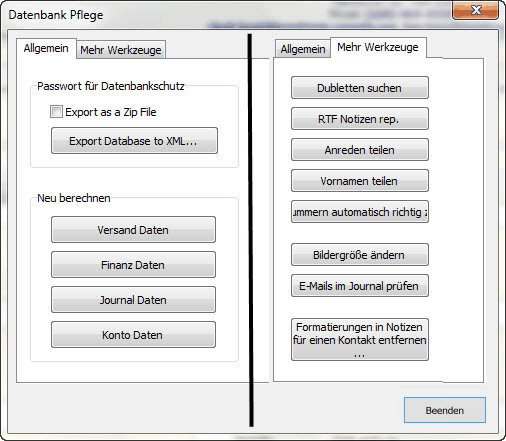506x441 pixels.
Task: Run Anreden teilen
Action: pyautogui.click(x=360, y=150)
